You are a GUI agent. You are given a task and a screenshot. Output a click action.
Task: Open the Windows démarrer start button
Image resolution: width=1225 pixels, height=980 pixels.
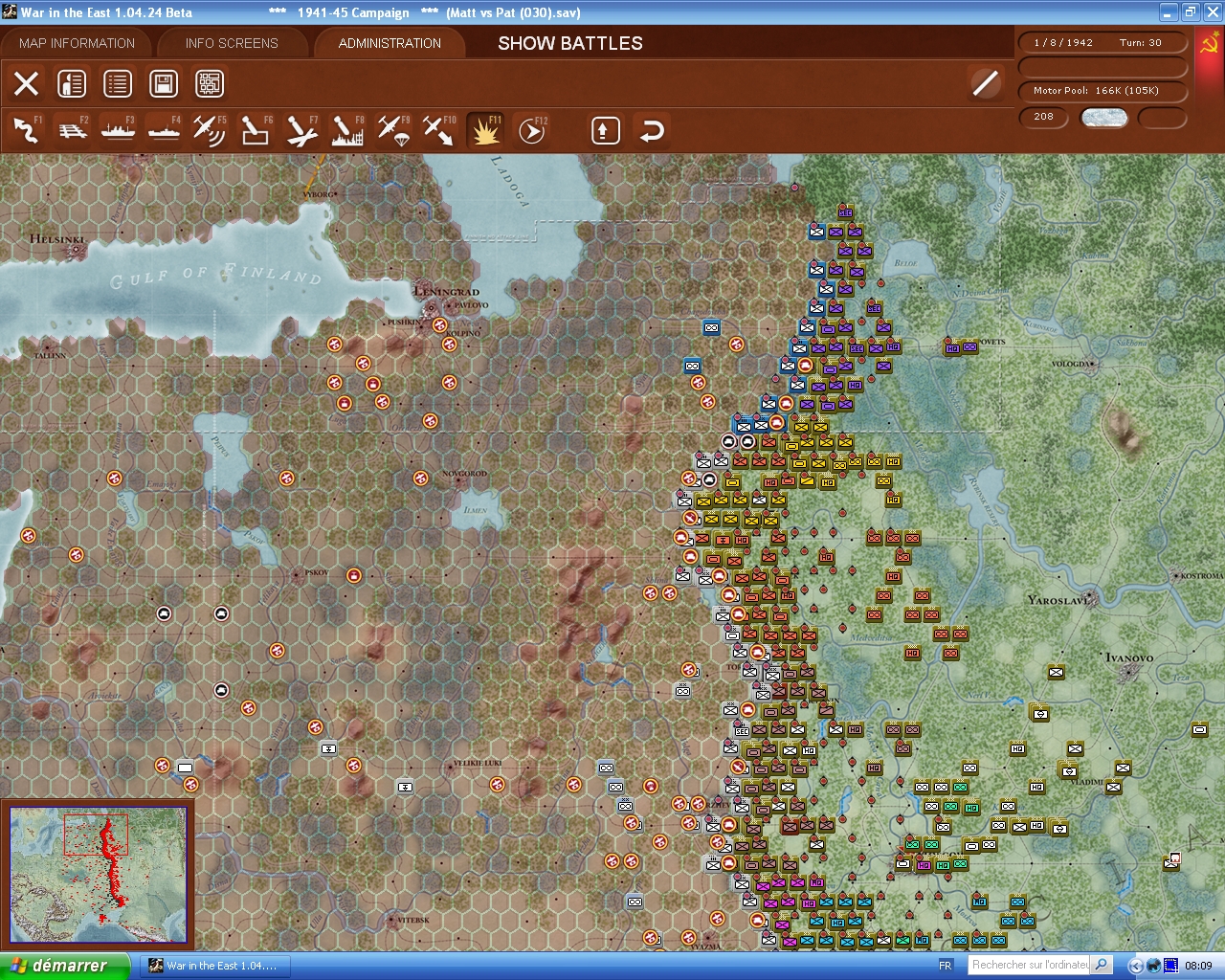[x=65, y=966]
